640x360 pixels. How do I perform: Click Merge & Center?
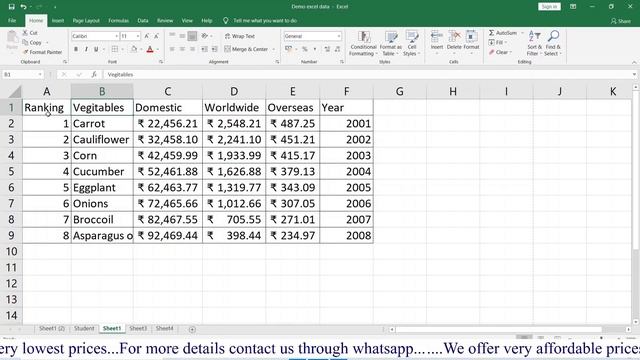pyautogui.click(x=246, y=49)
